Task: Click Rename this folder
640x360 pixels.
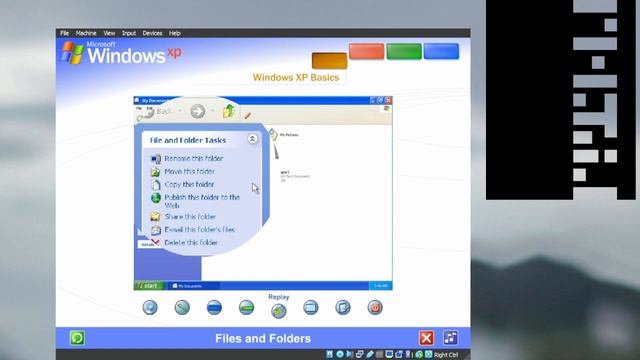Action: tap(193, 158)
